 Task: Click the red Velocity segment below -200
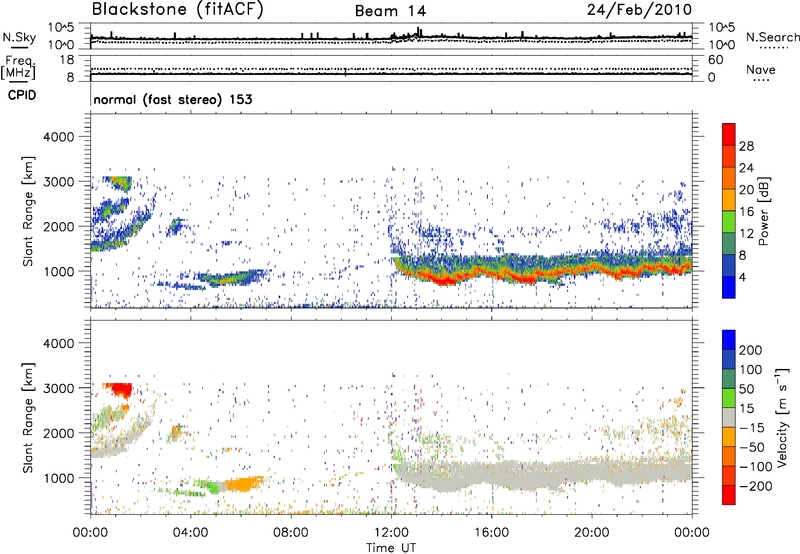tap(729, 495)
